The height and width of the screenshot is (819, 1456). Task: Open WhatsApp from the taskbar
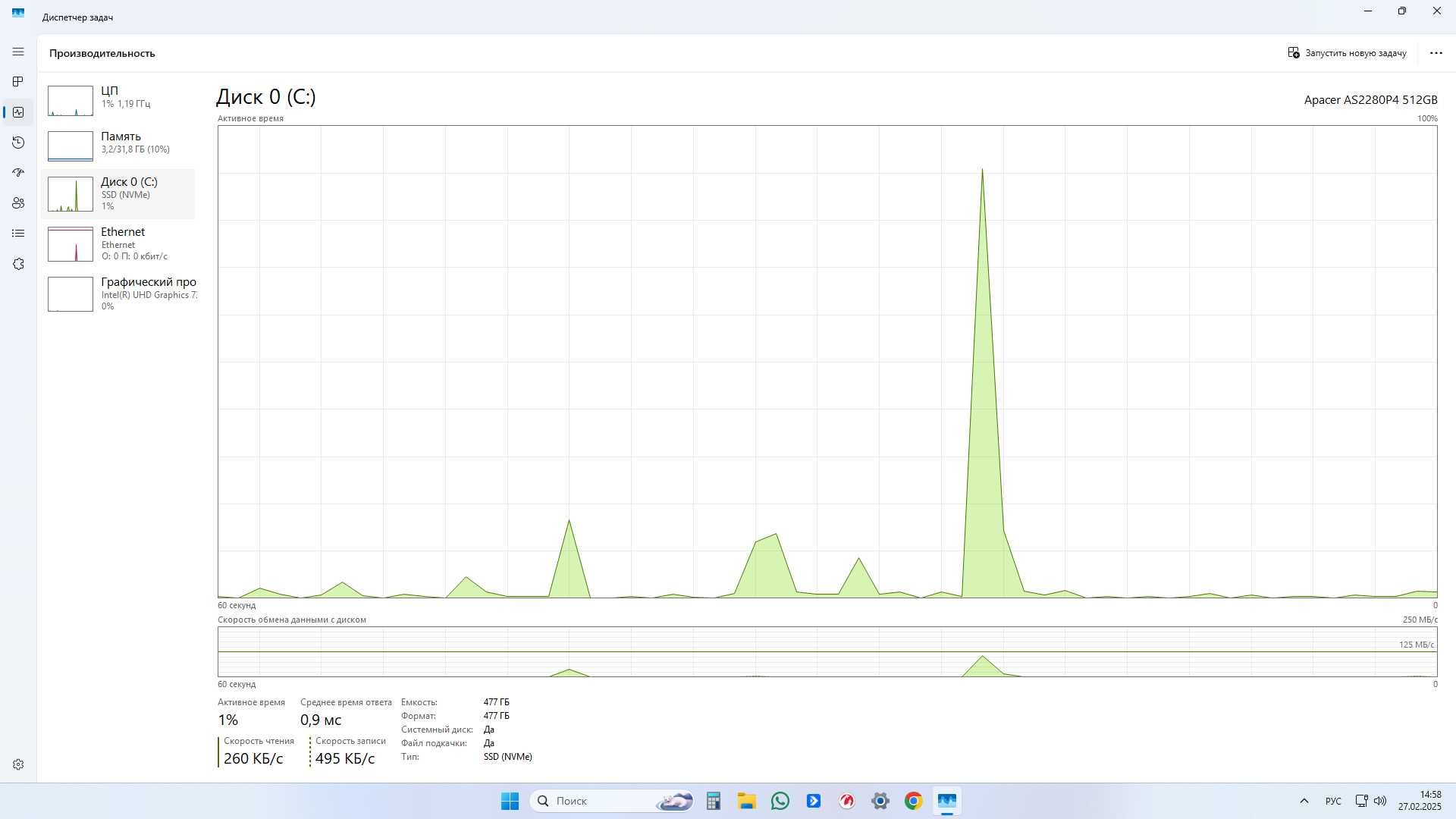780,801
